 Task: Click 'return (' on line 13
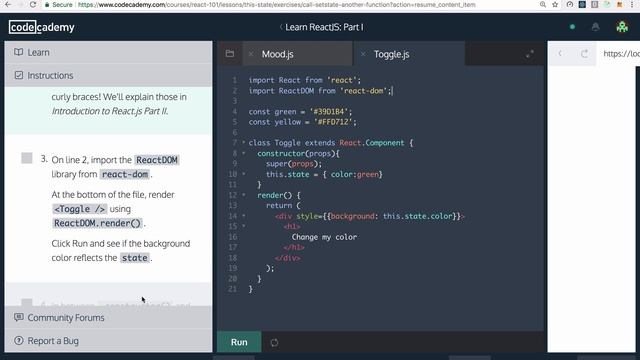tap(283, 205)
